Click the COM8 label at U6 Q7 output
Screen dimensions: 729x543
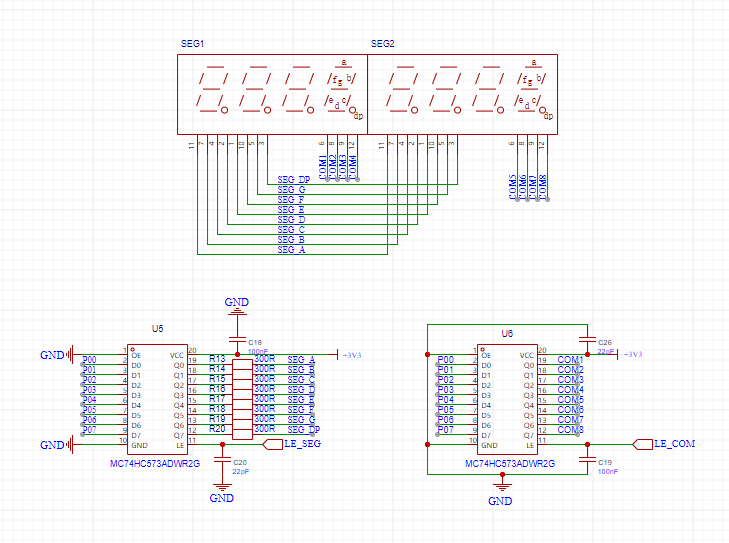[570, 430]
